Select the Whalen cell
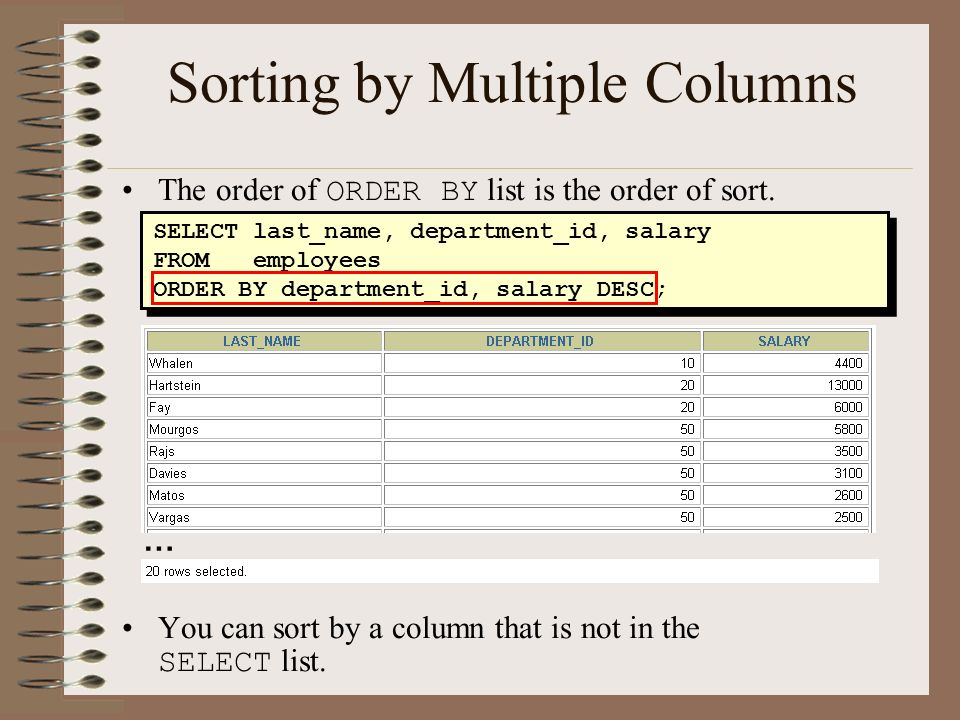Screen dimensions: 960x720 [x=264, y=363]
